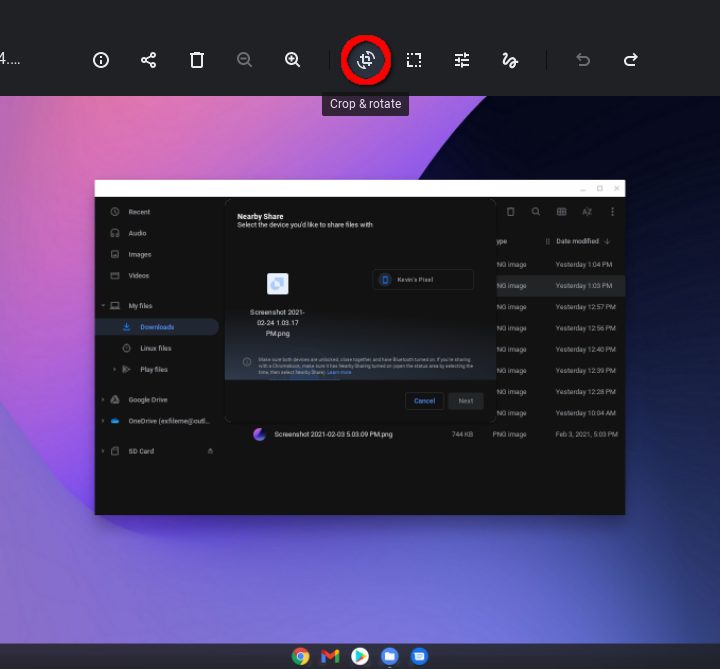Select Audio in the Files sidebar

[137, 233]
